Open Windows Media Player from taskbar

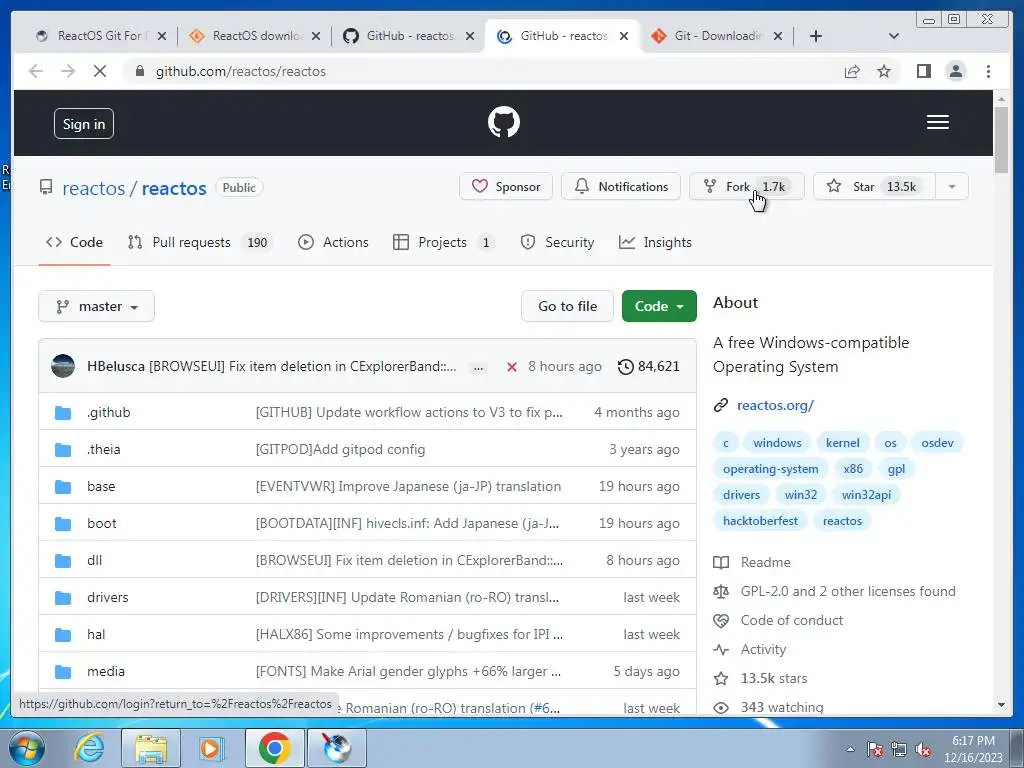coord(211,748)
